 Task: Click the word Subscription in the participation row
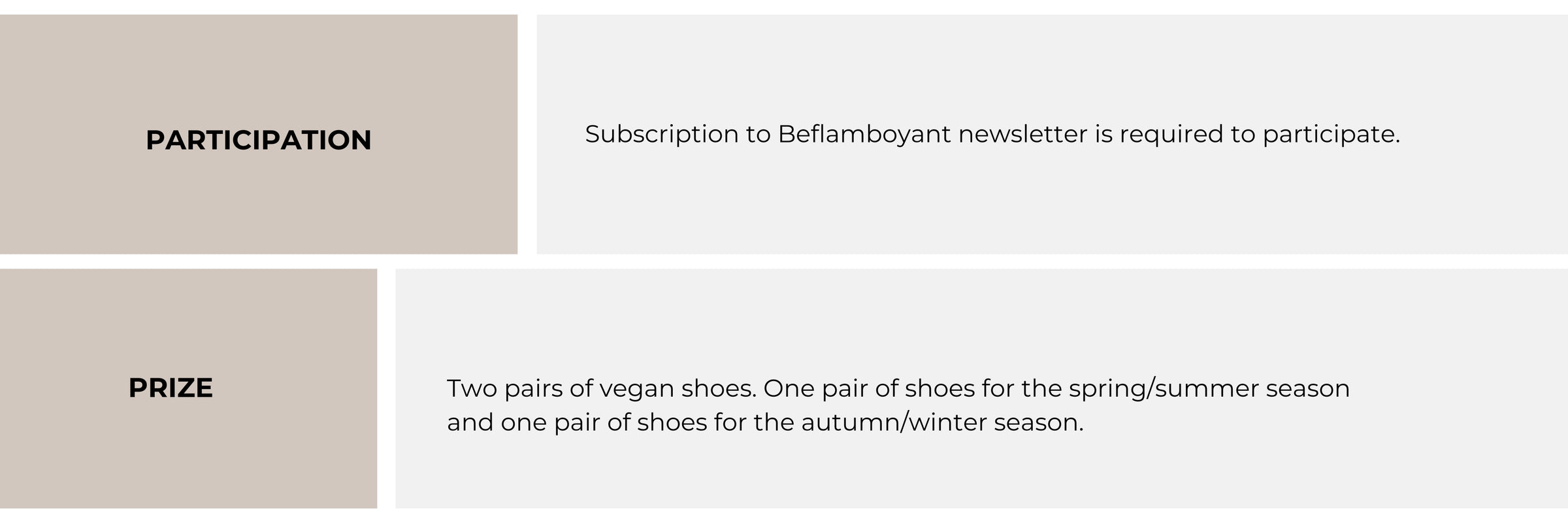click(662, 135)
